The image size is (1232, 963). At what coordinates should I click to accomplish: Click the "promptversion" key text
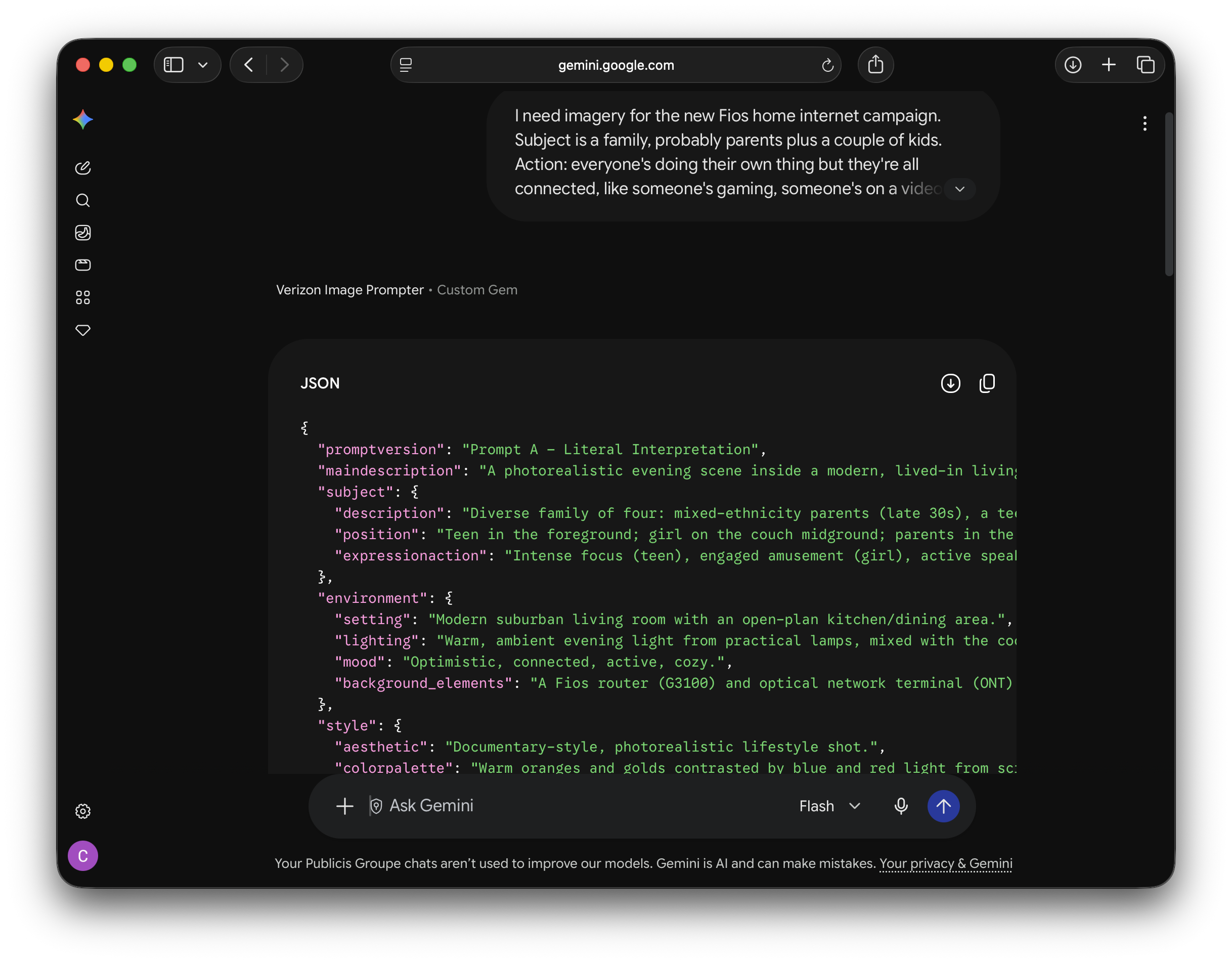click(381, 450)
